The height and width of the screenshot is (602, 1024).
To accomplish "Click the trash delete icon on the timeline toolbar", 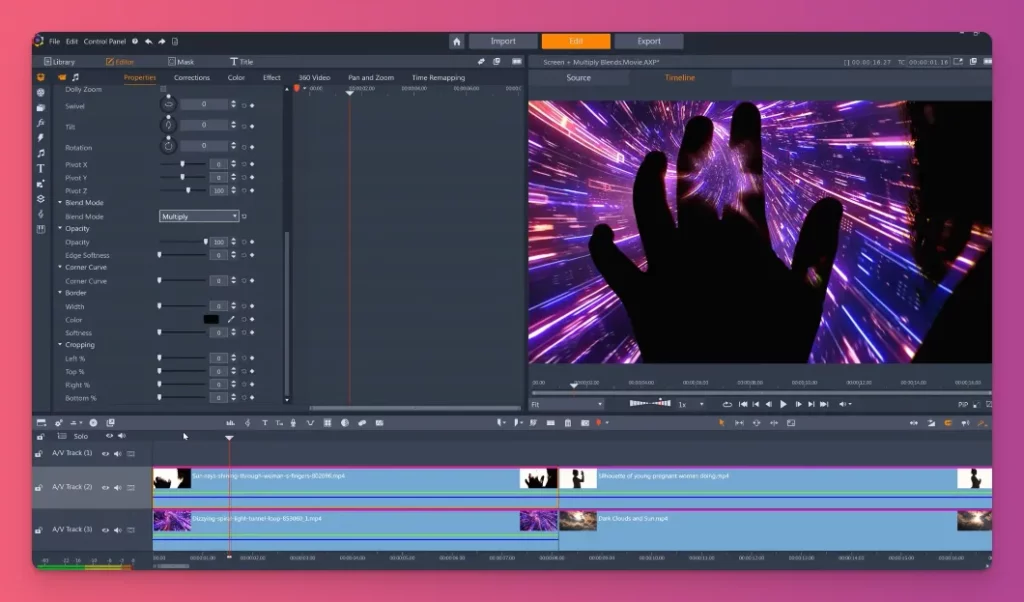I will point(567,422).
